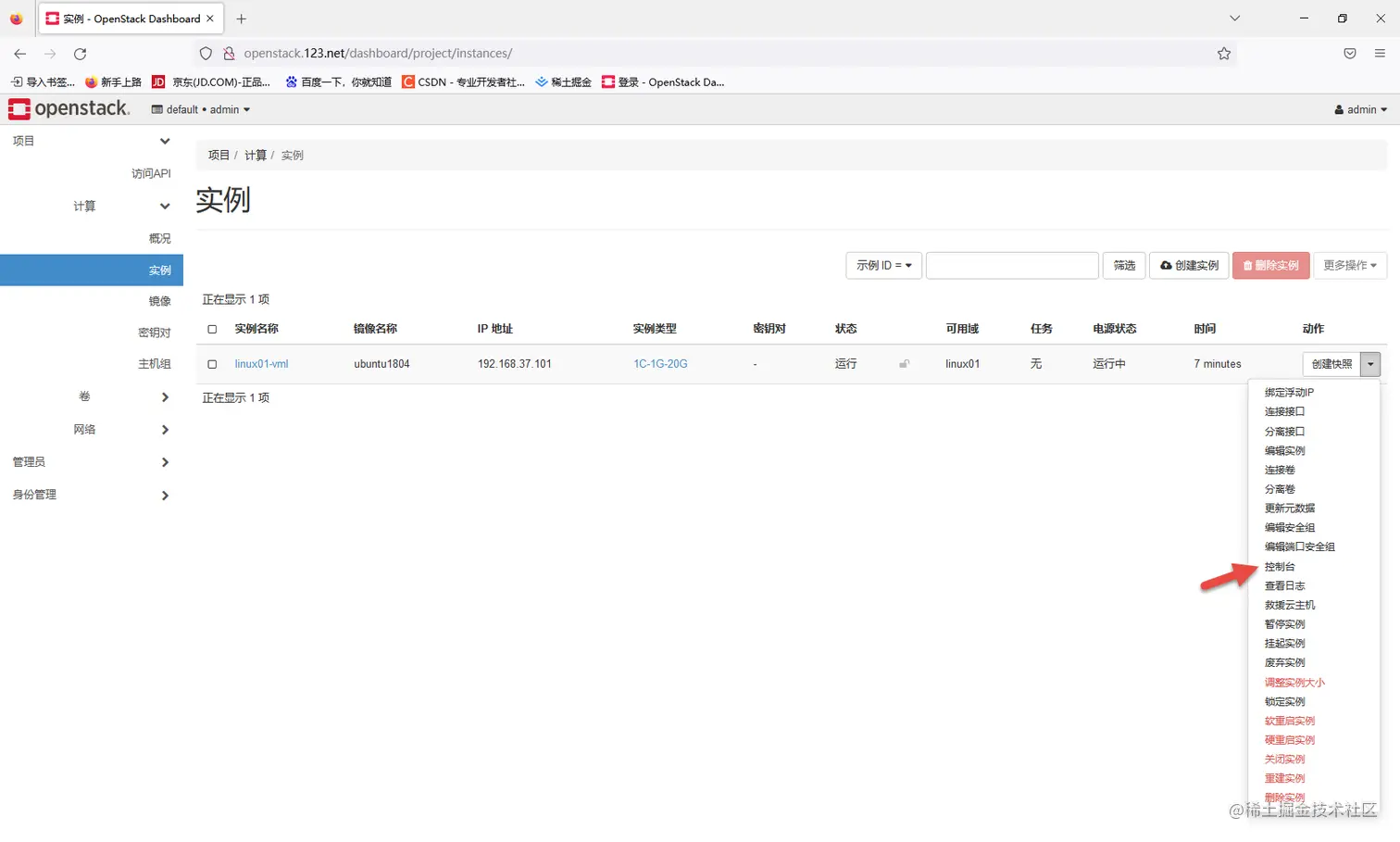This screenshot has width=1400, height=842.
Task: Click the 创建实例 button
Action: [1189, 266]
